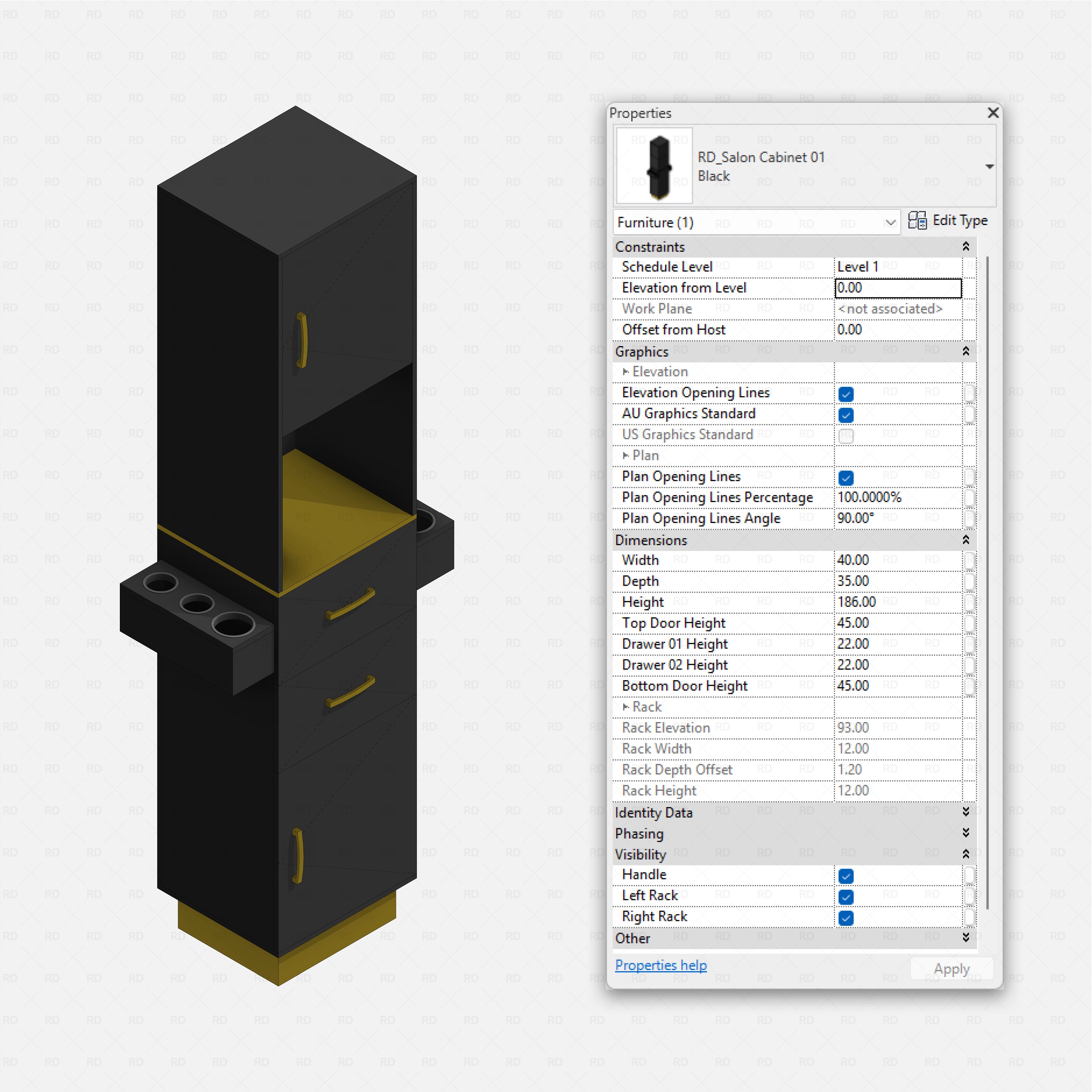Disable Right Rack visibility
The image size is (1092, 1092).
(846, 917)
